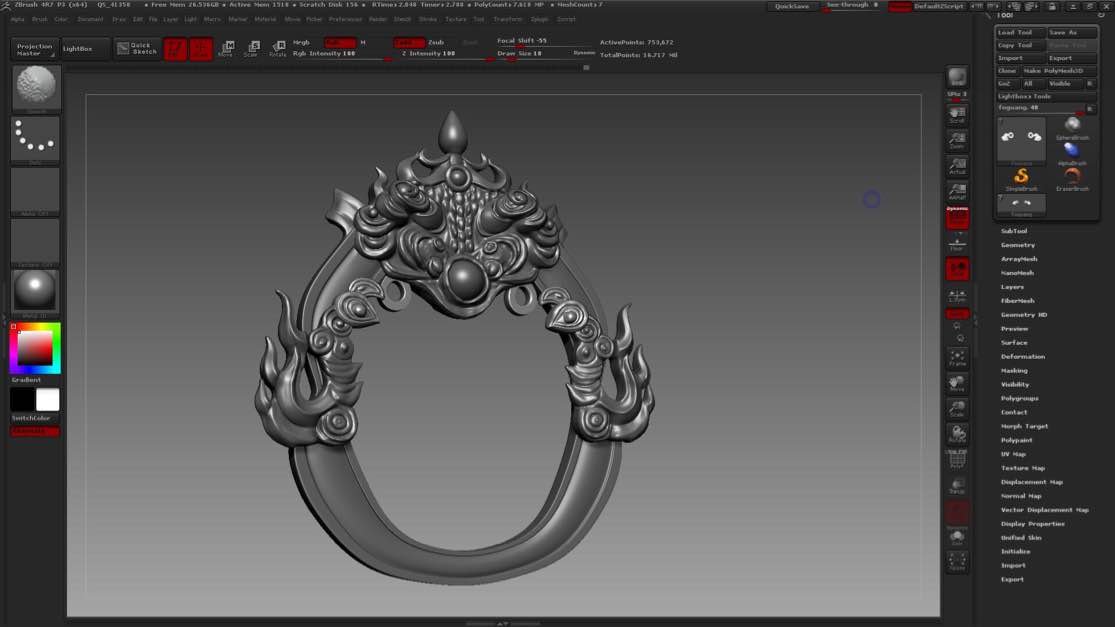The height and width of the screenshot is (627, 1115).
Task: Click Make PolyMesh3D button
Action: click(x=1059, y=71)
